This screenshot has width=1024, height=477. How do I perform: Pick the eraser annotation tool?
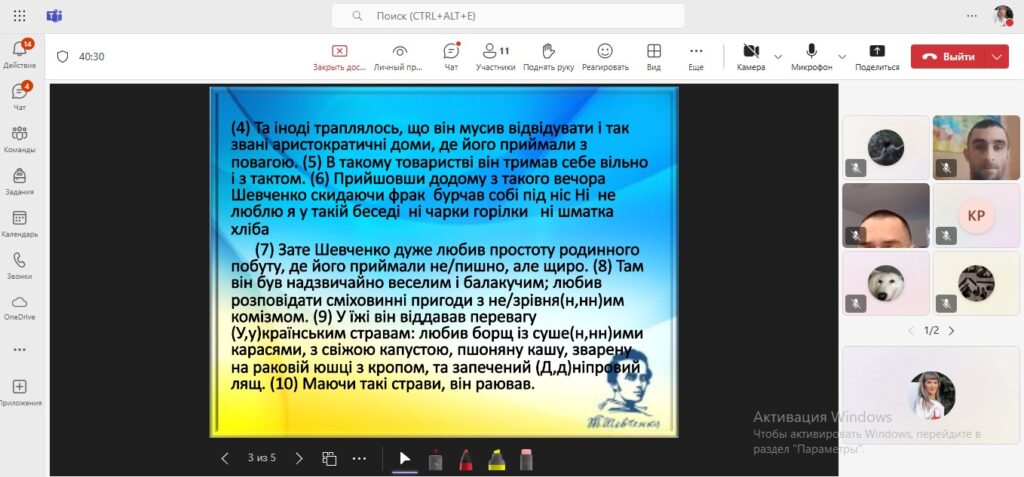tap(527, 459)
